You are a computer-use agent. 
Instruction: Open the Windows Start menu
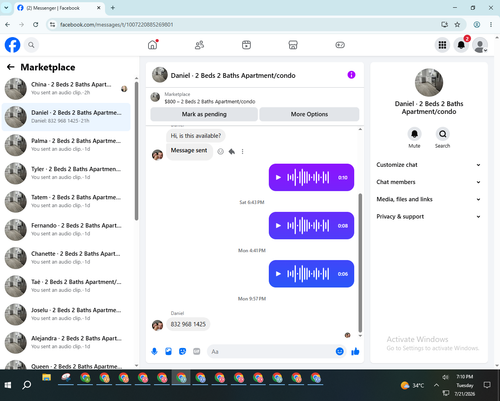pyautogui.click(x=8, y=385)
